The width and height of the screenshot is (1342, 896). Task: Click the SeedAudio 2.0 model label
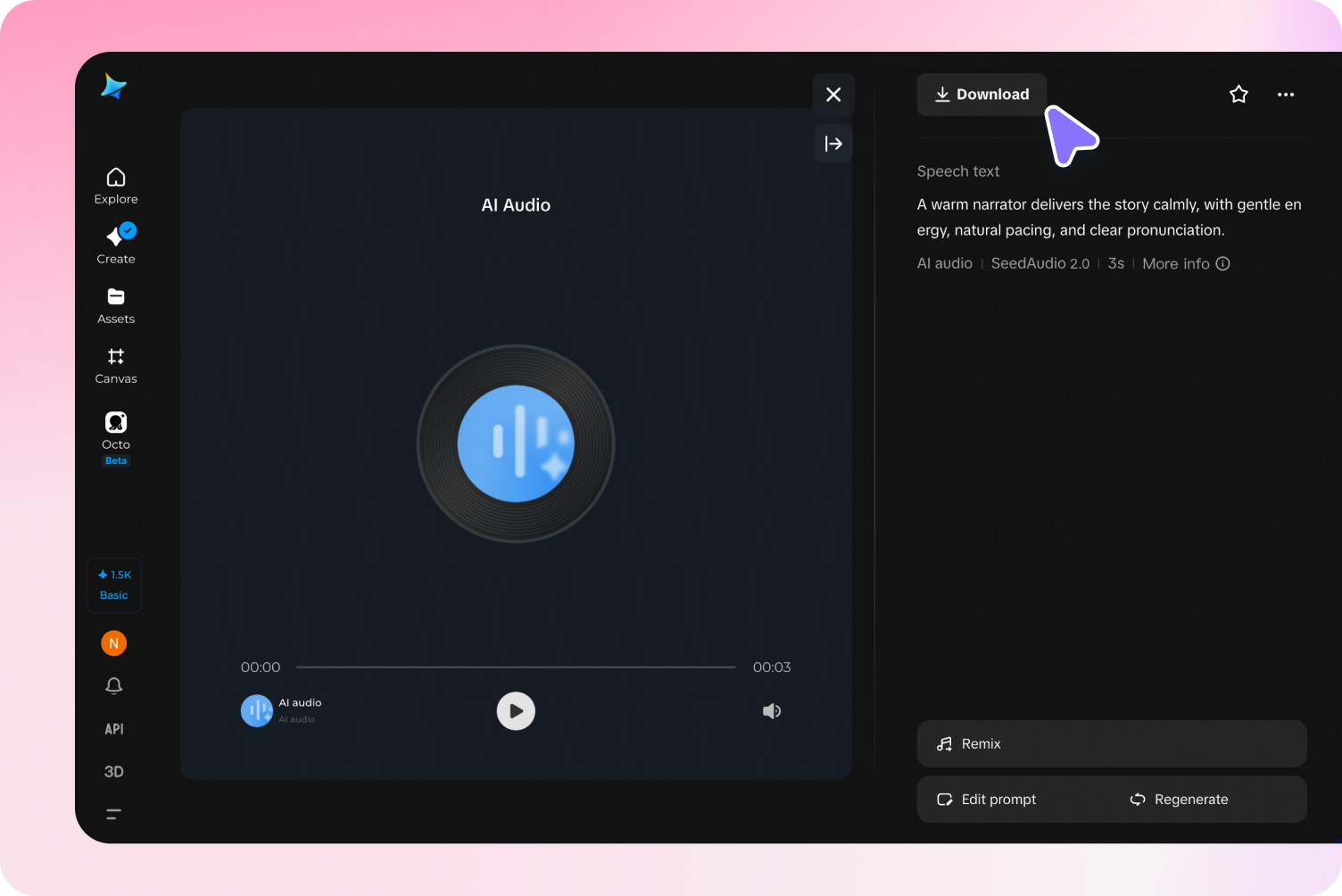pos(1040,263)
